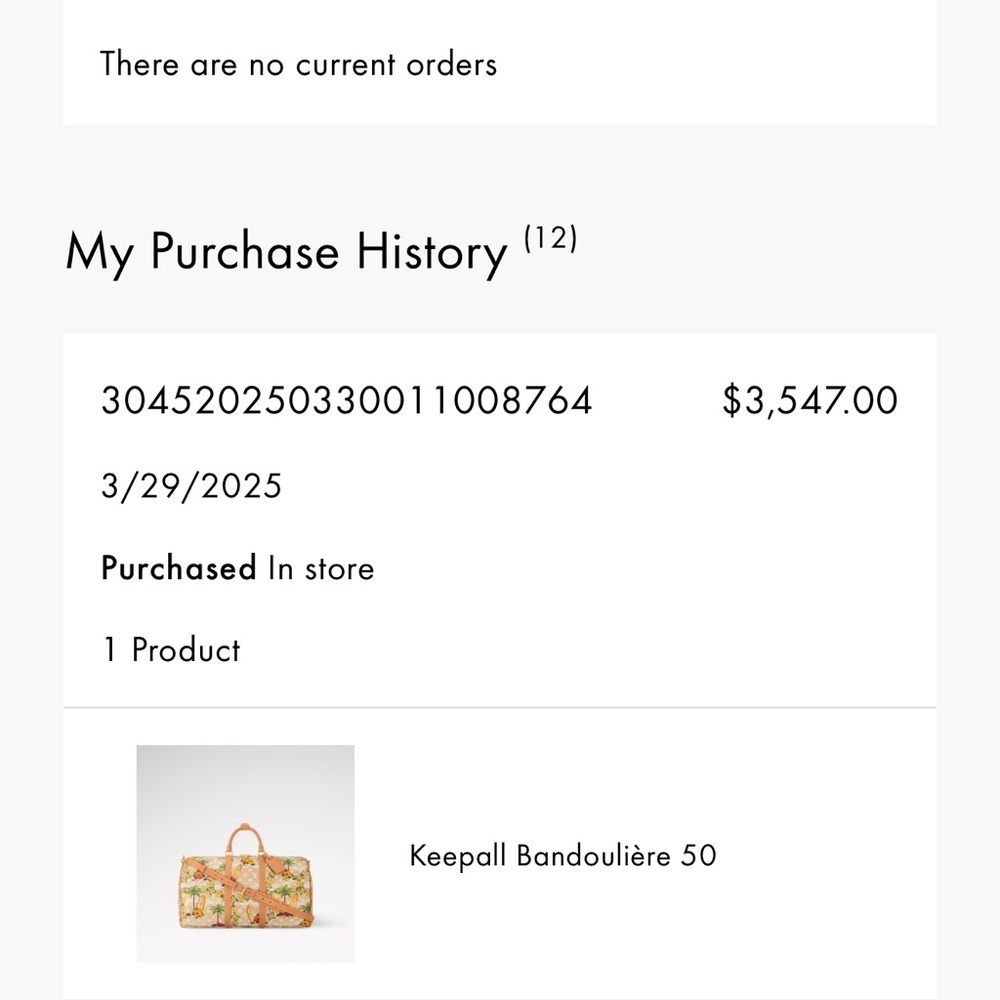Screen dimensions: 1000x1000
Task: Click the gray backdrop above the pictured bag
Action: (246, 781)
